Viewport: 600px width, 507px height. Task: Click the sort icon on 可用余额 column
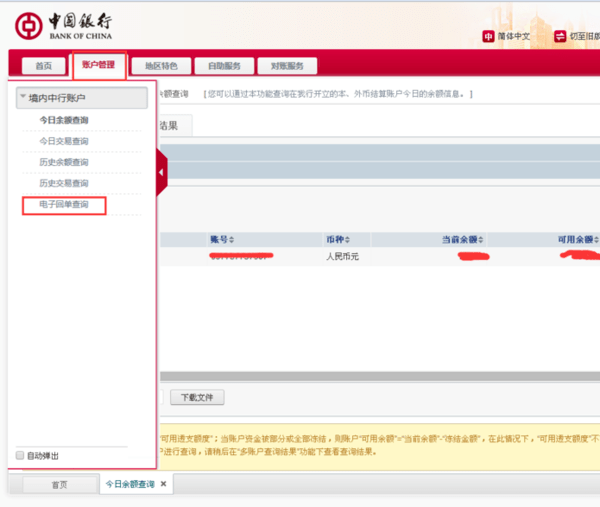click(596, 240)
